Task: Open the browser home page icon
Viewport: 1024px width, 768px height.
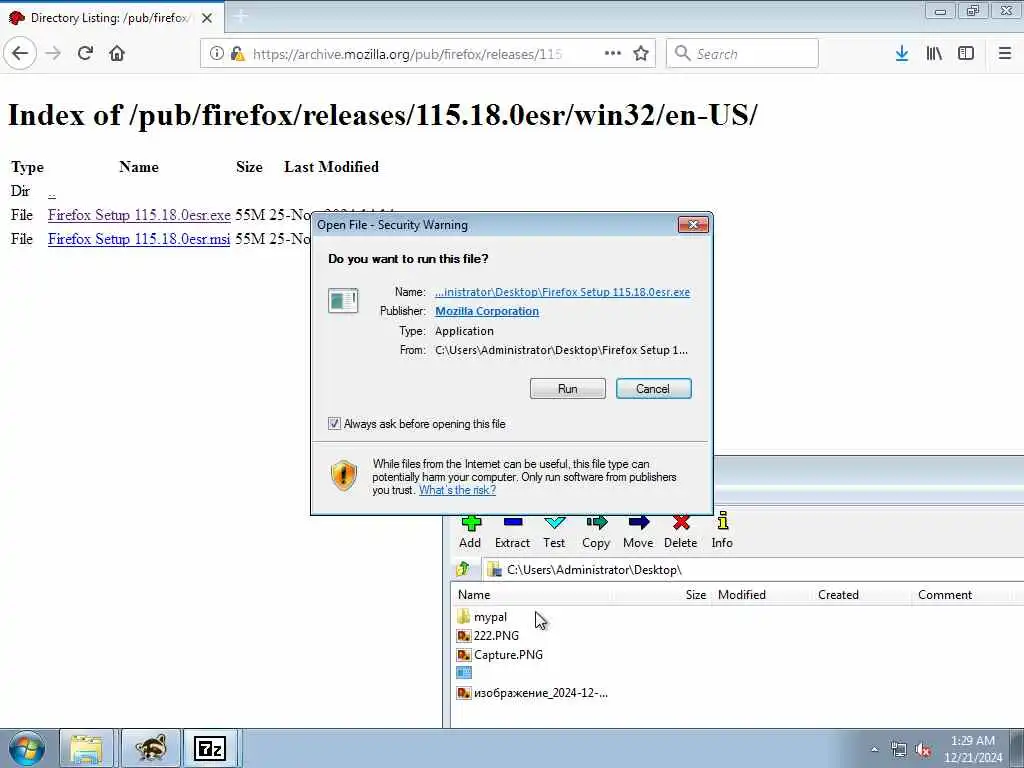Action: tap(117, 53)
